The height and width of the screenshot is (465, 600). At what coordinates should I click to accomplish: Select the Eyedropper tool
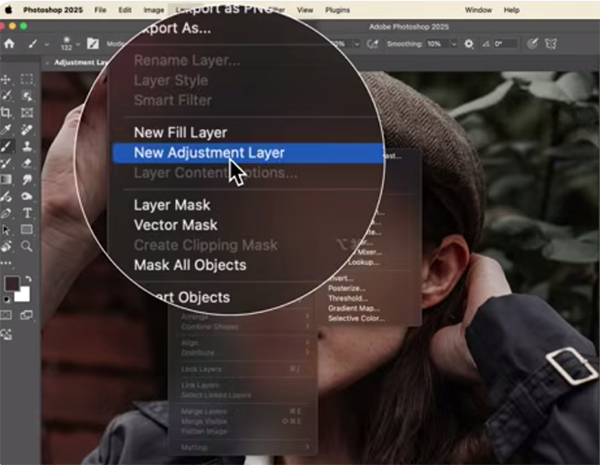point(6,129)
